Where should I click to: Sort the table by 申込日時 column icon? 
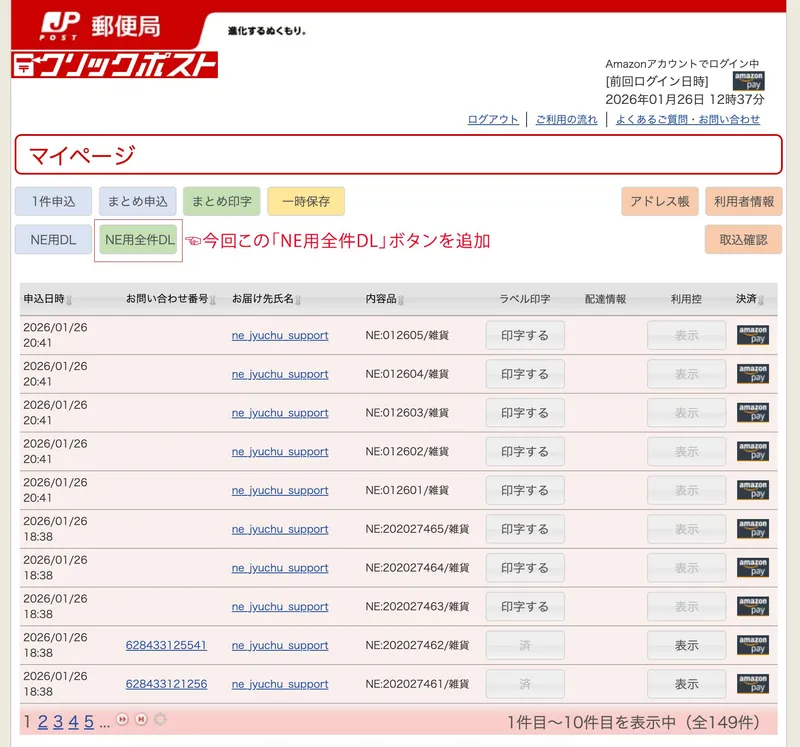tap(69, 300)
